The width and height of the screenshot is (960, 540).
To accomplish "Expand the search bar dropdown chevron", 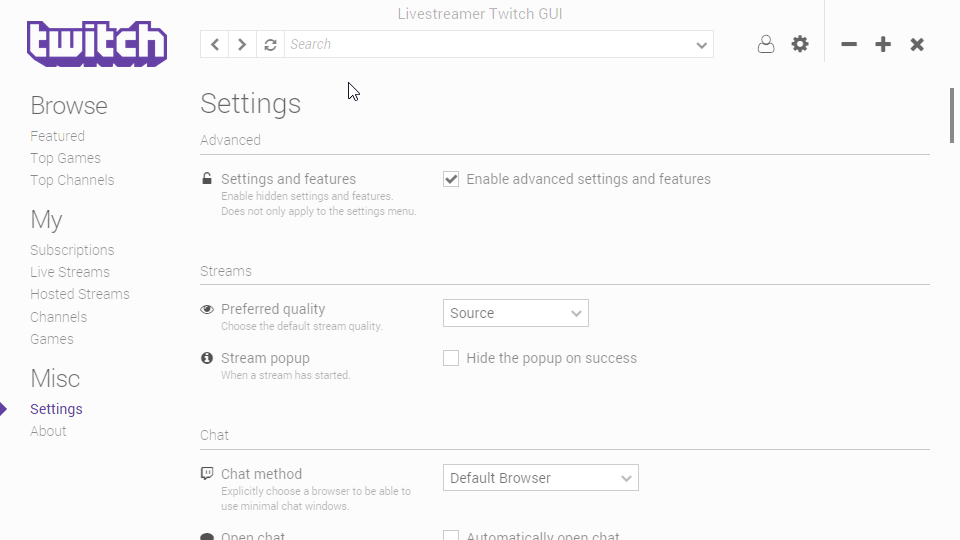I will pos(702,45).
